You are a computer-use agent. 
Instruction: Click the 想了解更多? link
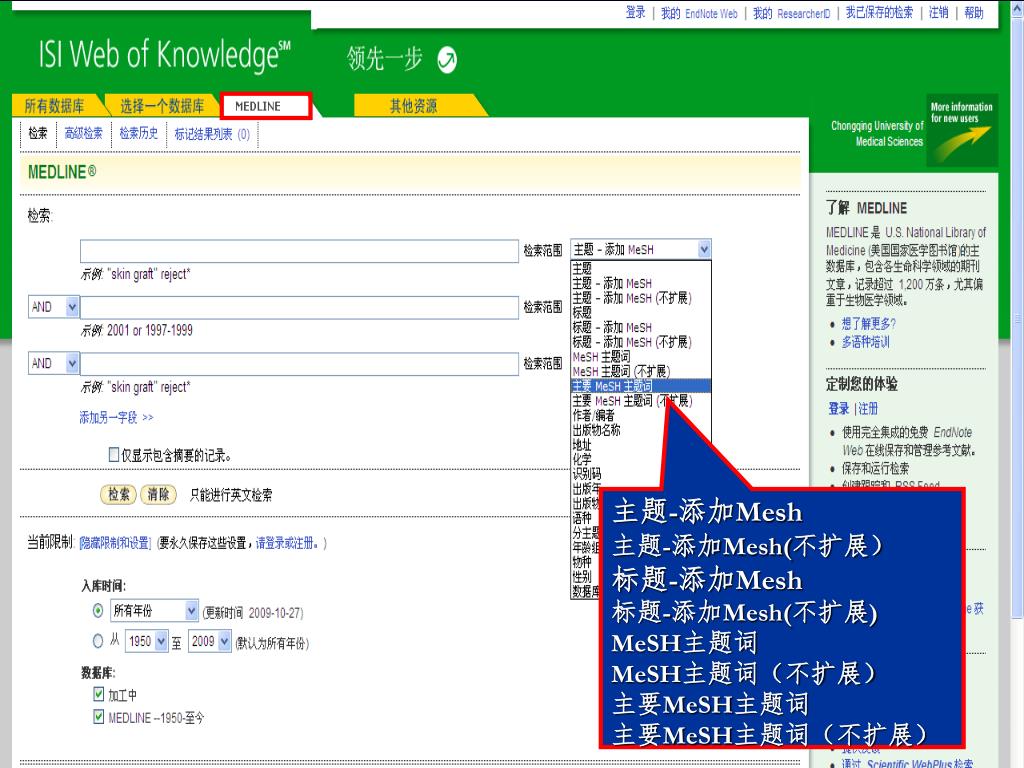(x=869, y=323)
